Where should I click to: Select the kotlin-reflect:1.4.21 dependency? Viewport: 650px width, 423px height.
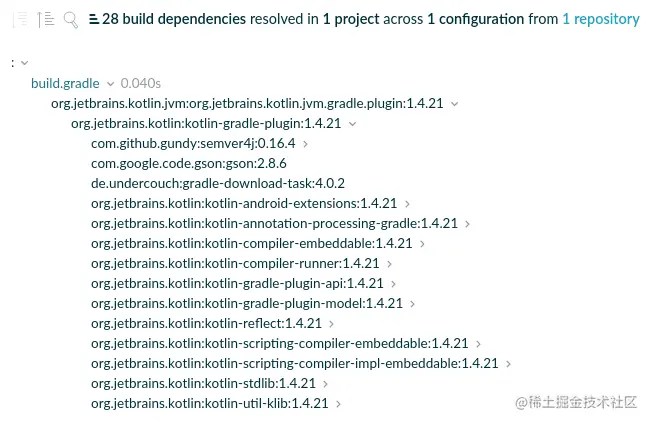206,323
